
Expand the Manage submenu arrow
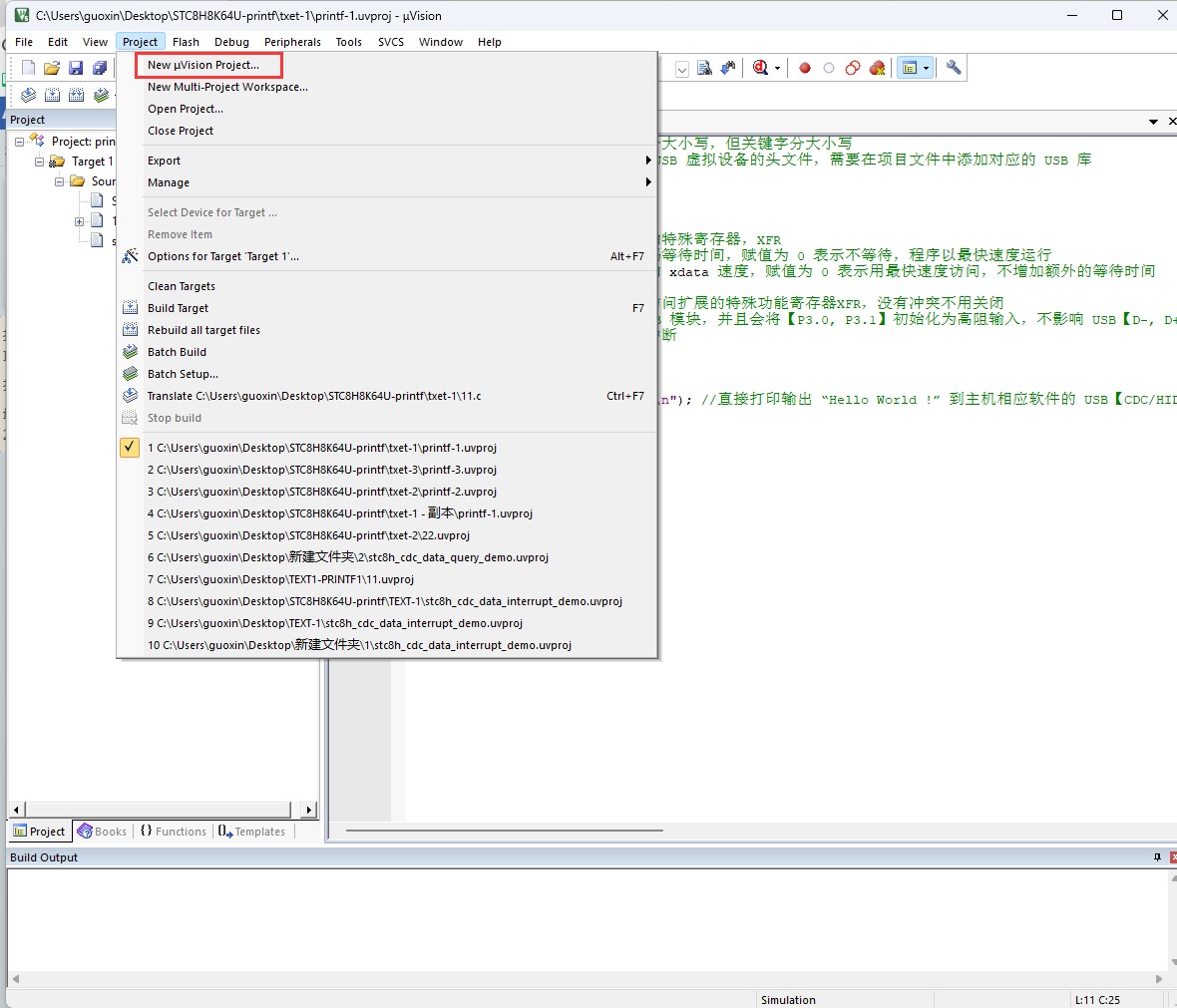point(648,181)
